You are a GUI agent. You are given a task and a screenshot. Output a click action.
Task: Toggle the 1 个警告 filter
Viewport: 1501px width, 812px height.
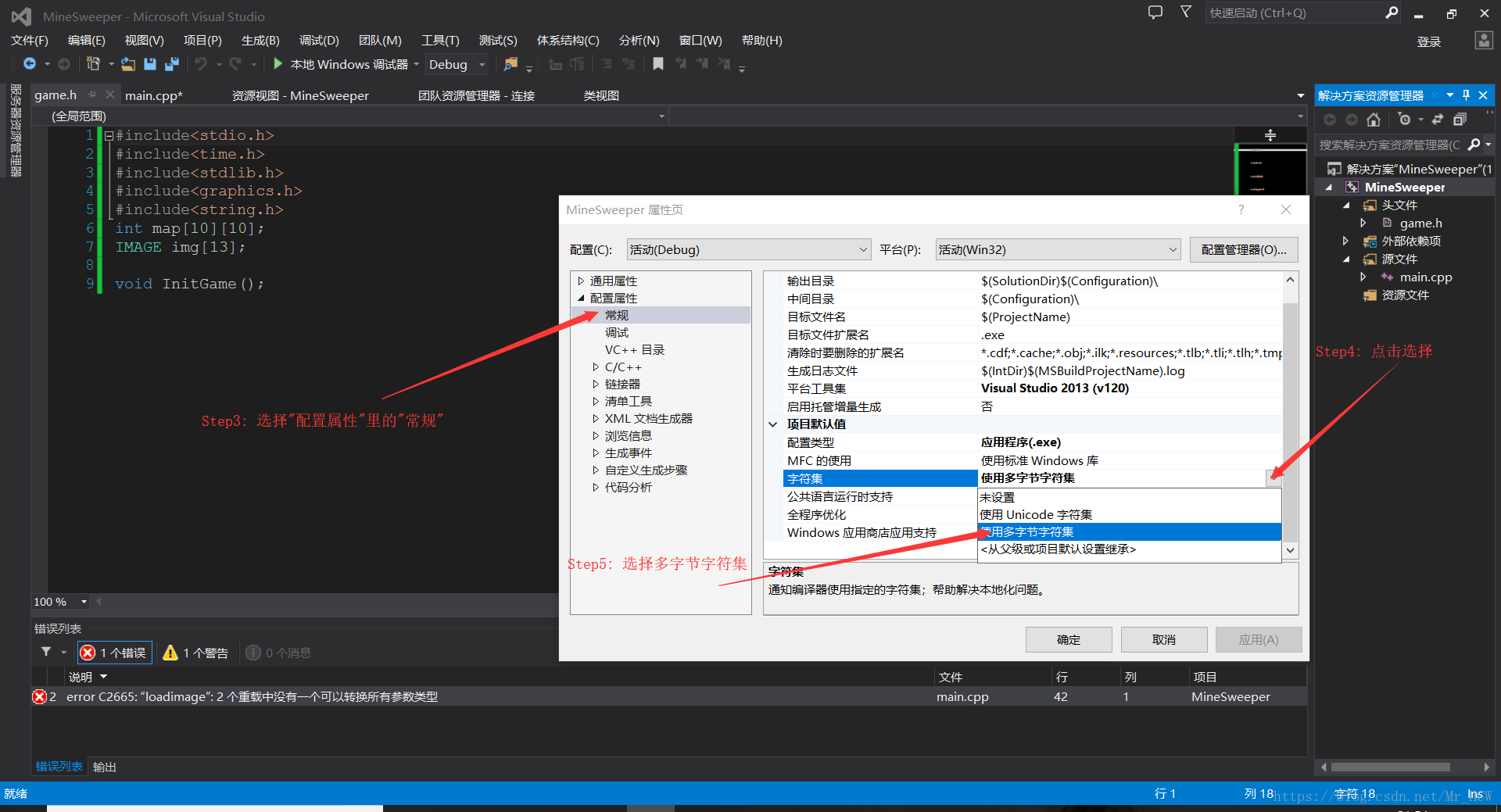coord(195,653)
